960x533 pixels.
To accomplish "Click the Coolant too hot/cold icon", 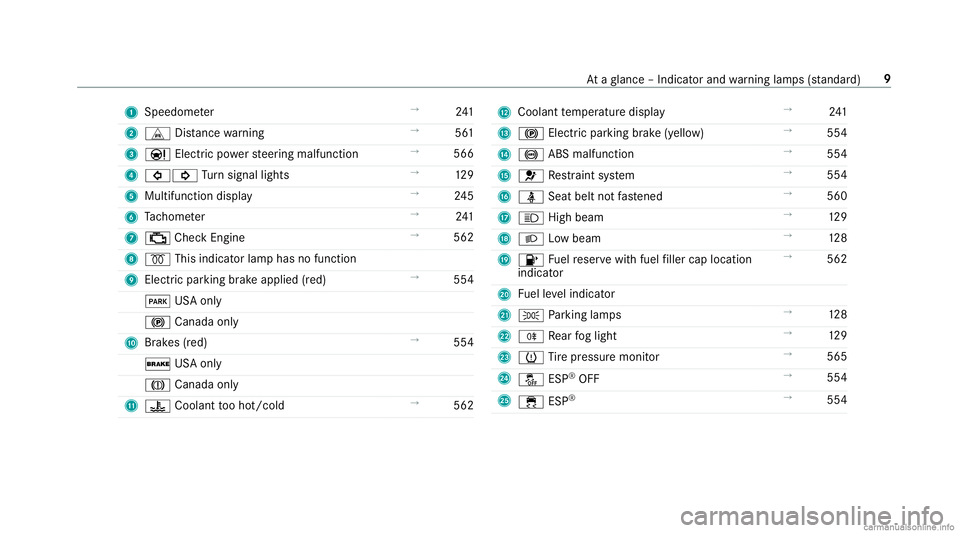I will click(157, 406).
